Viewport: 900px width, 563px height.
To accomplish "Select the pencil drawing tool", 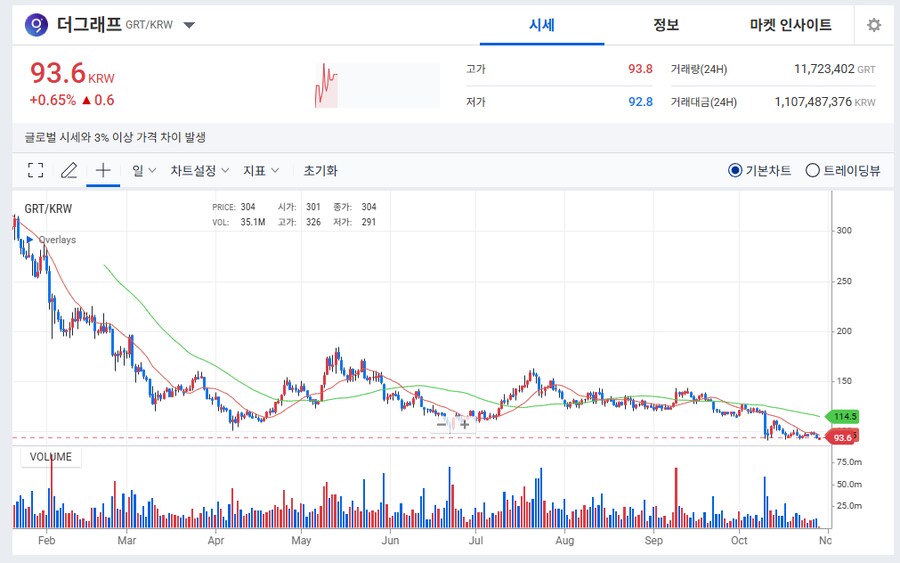I will [x=69, y=170].
